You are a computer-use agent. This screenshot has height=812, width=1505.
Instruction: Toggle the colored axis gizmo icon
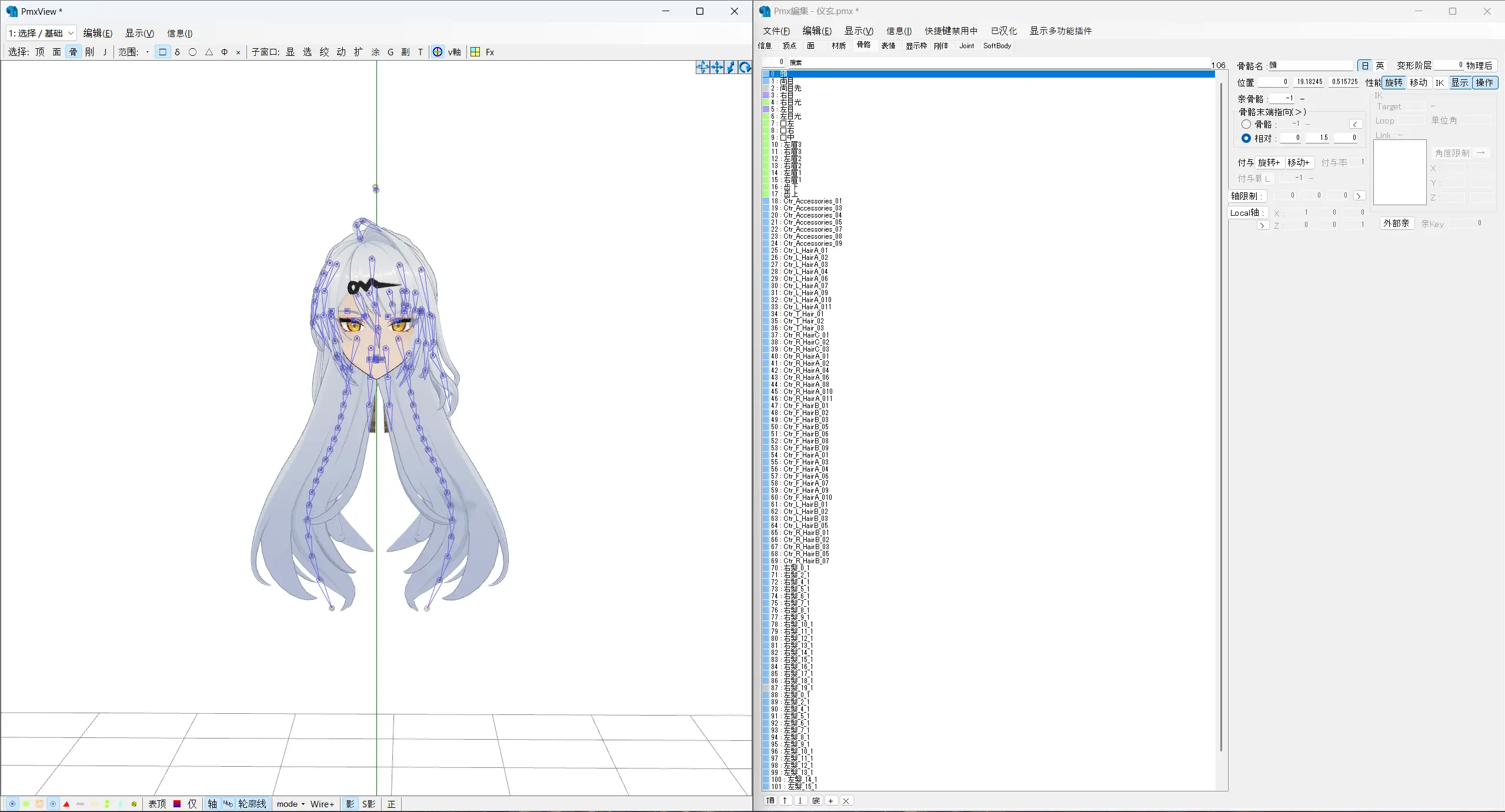point(438,52)
